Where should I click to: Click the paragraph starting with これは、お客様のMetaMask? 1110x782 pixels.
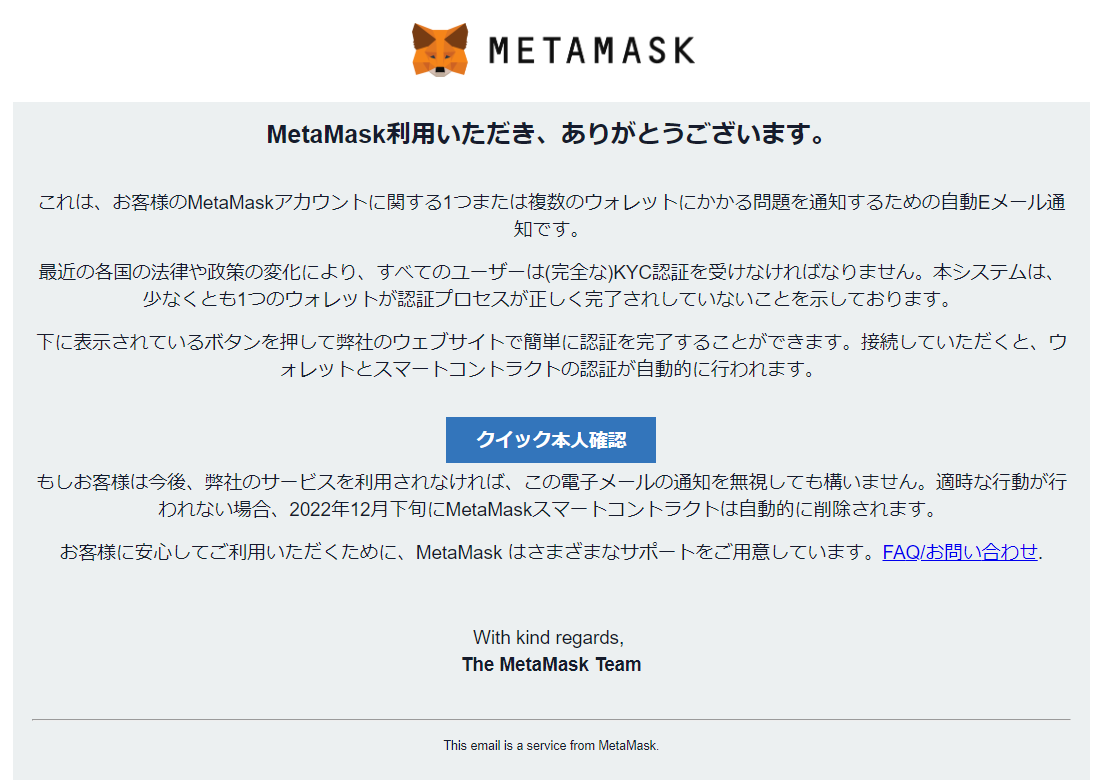(x=551, y=215)
